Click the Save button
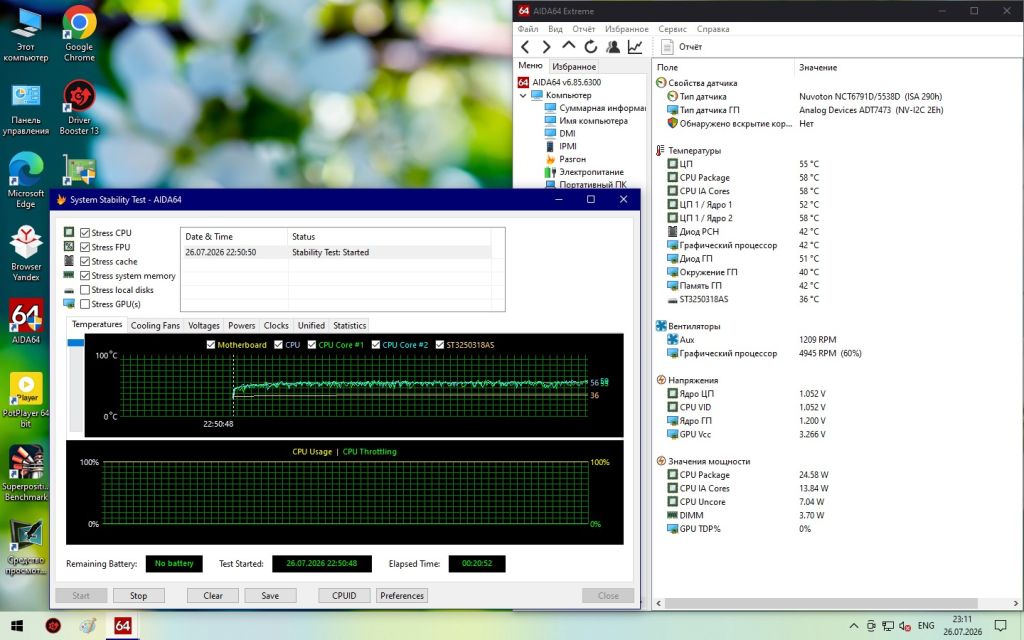1024x640 pixels. click(x=270, y=596)
